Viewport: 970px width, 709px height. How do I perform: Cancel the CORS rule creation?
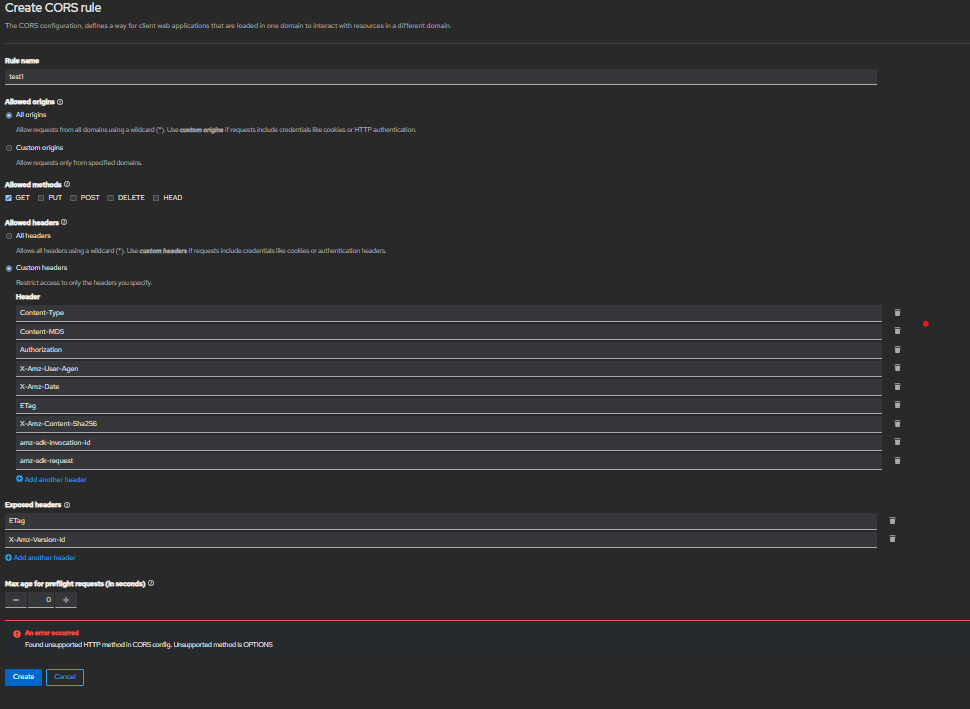click(65, 677)
